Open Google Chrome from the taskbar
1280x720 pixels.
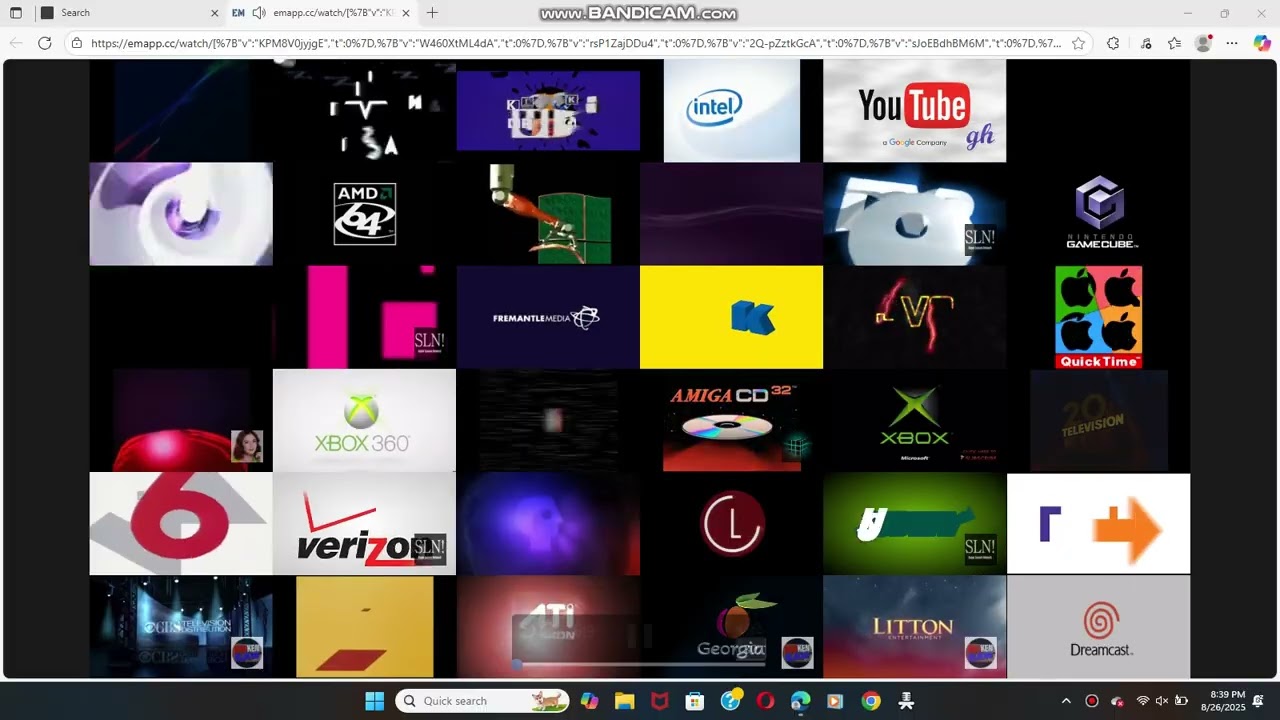(871, 701)
